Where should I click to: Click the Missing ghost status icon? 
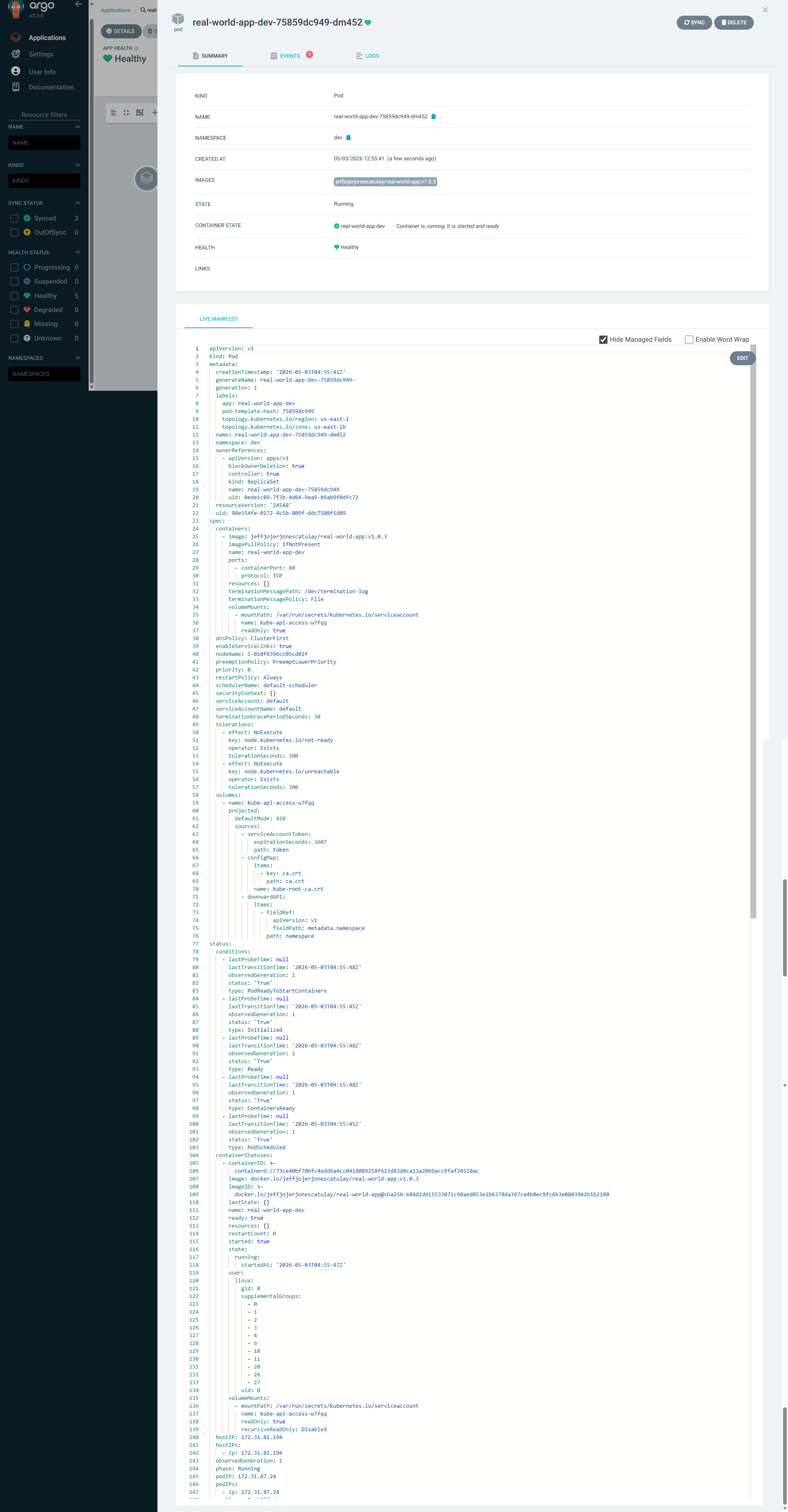tap(27, 324)
